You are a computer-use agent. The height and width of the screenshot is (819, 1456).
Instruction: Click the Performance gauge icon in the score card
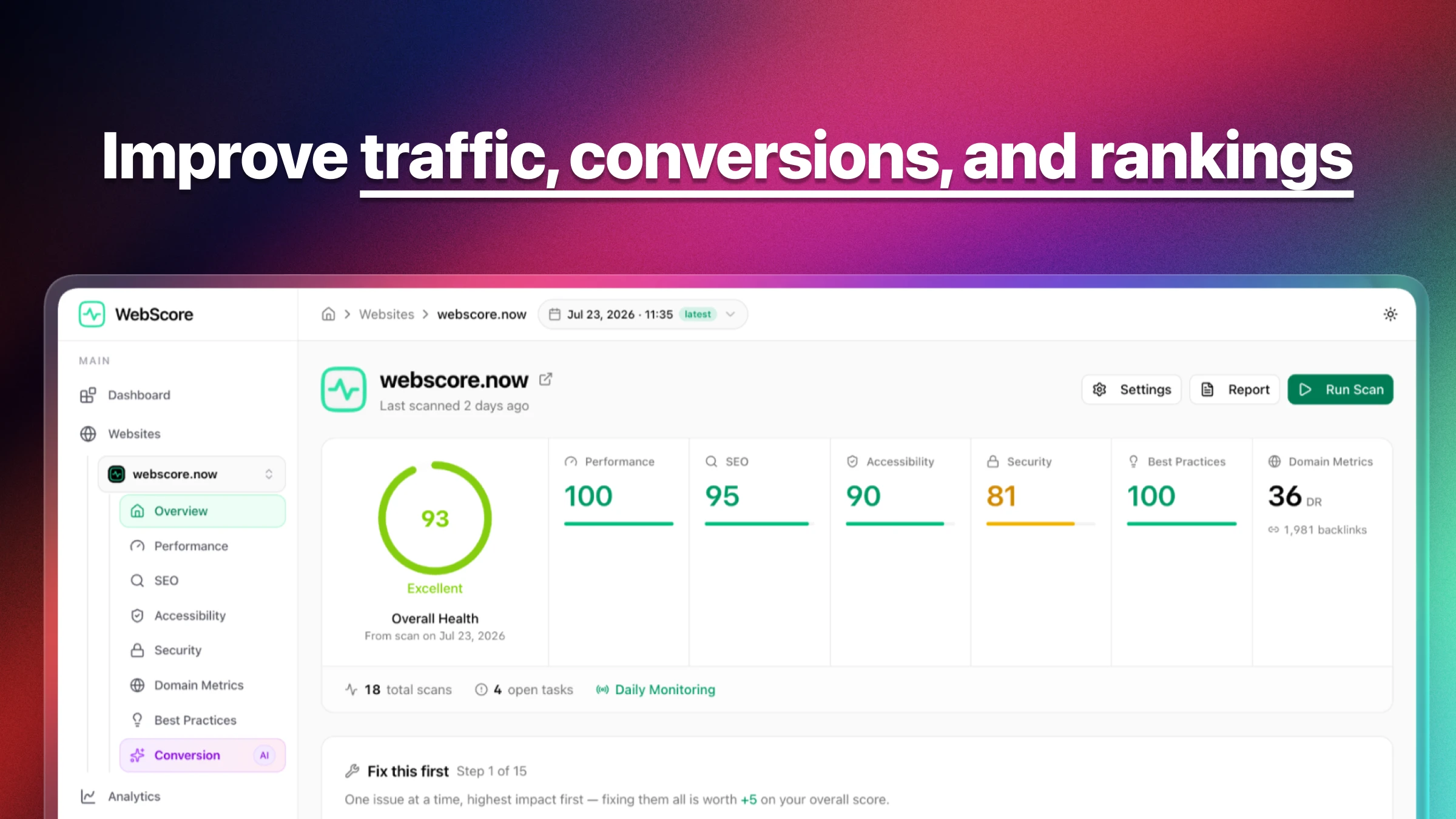point(571,462)
